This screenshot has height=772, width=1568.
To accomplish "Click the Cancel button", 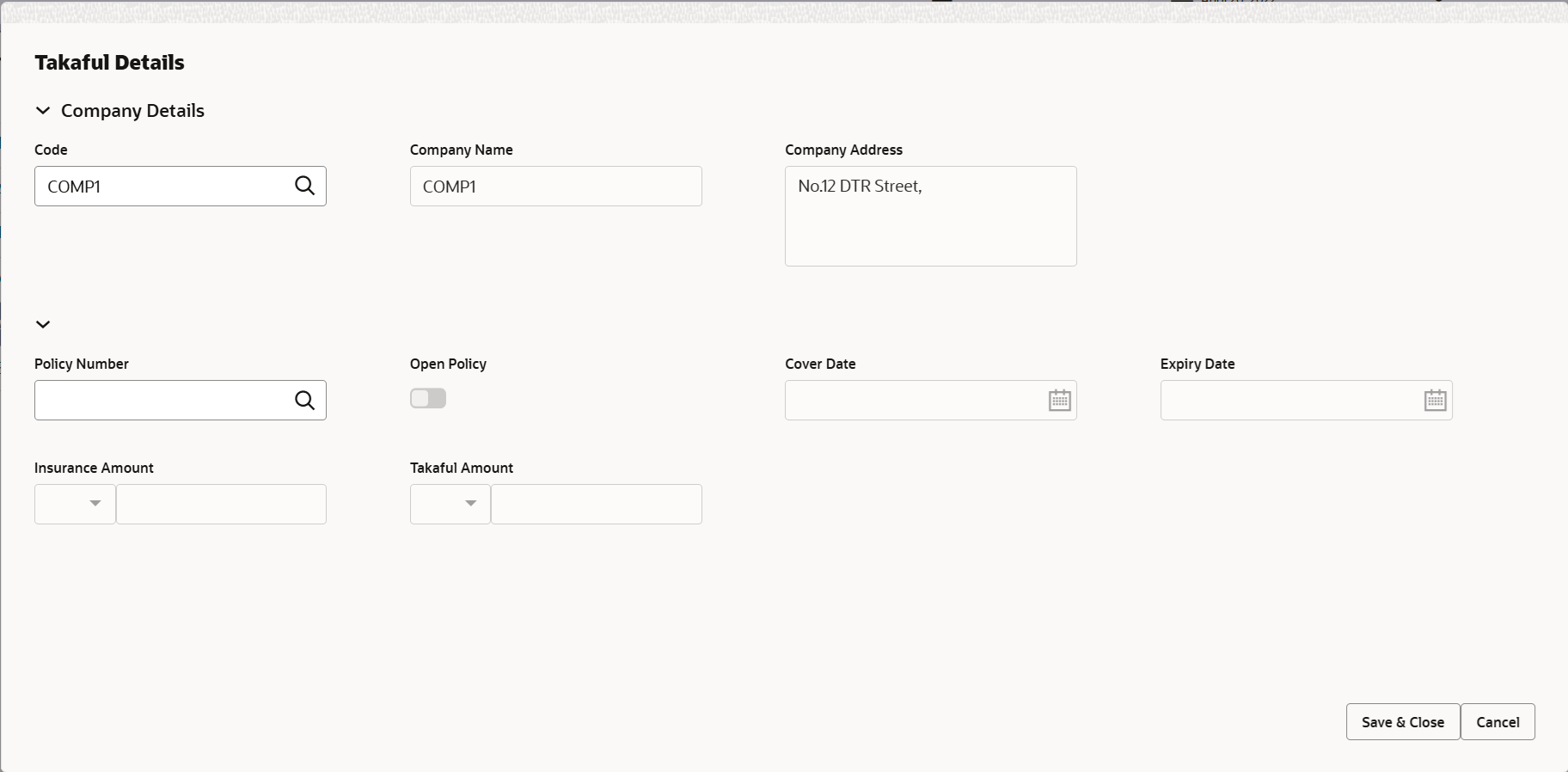I will click(1498, 722).
